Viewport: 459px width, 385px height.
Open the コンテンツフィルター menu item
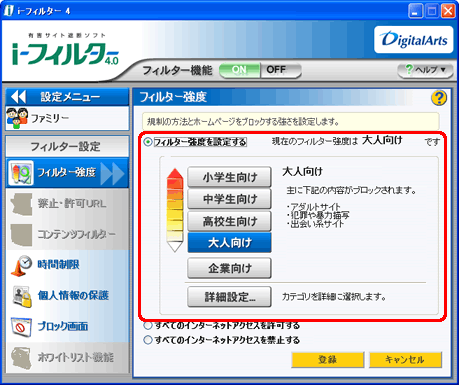tap(67, 235)
